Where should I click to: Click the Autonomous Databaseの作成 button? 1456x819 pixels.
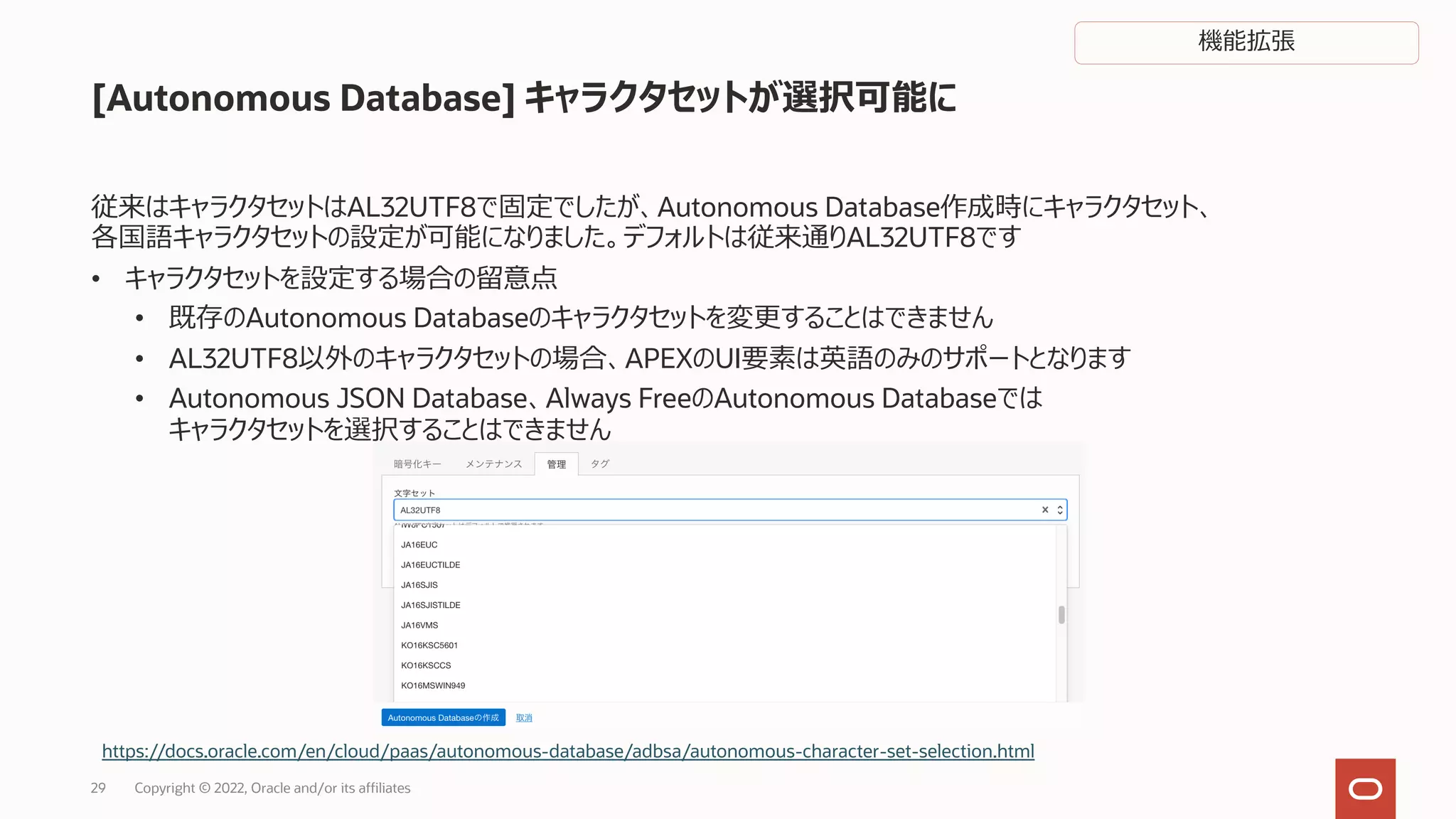click(444, 717)
